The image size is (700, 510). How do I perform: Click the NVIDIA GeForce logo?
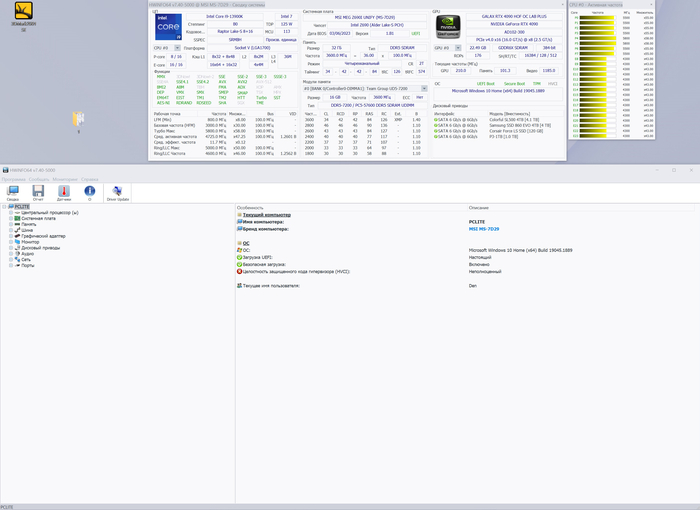tap(450, 27)
